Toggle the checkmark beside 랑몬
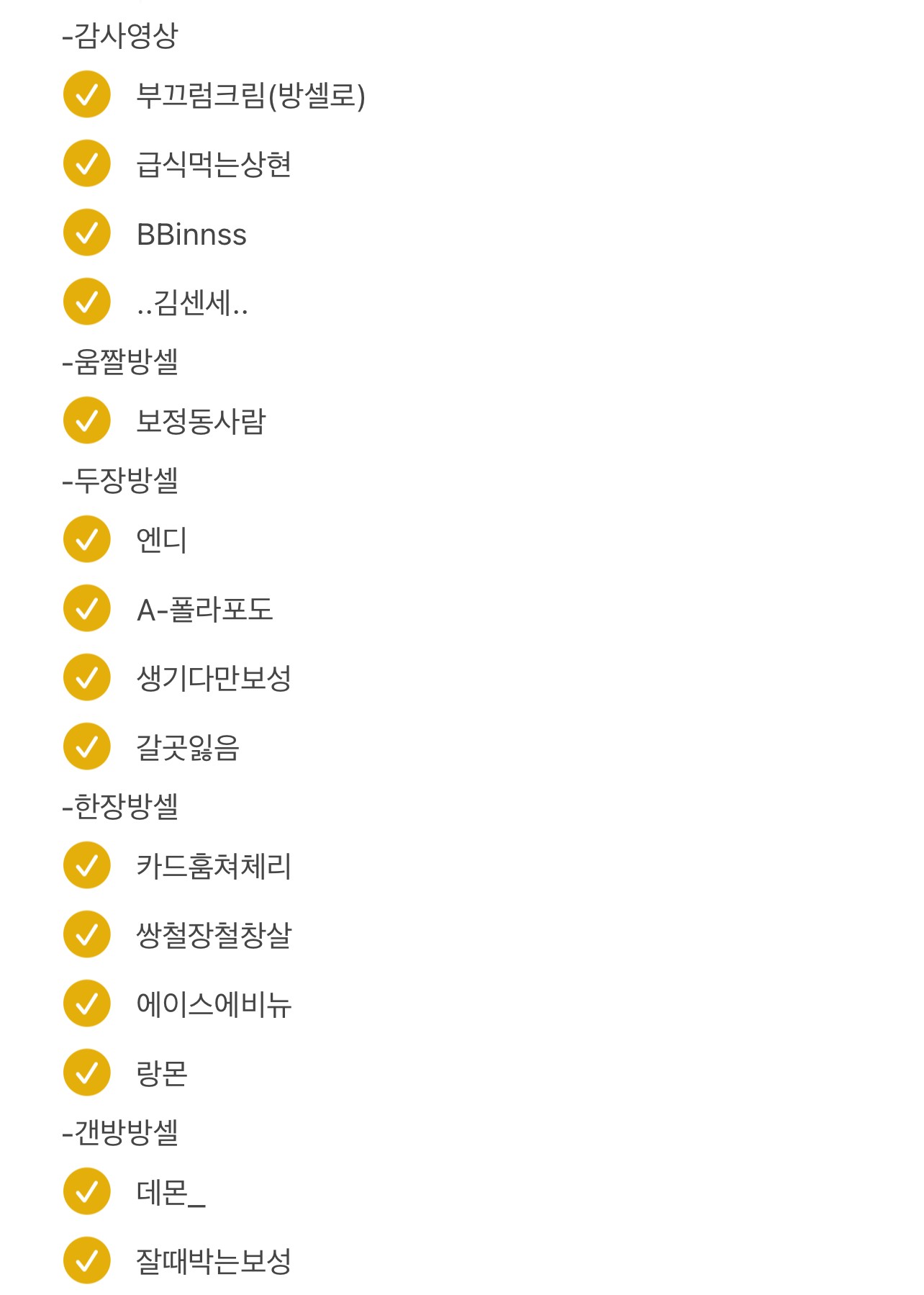This screenshot has width=924, height=1295. [x=86, y=1073]
